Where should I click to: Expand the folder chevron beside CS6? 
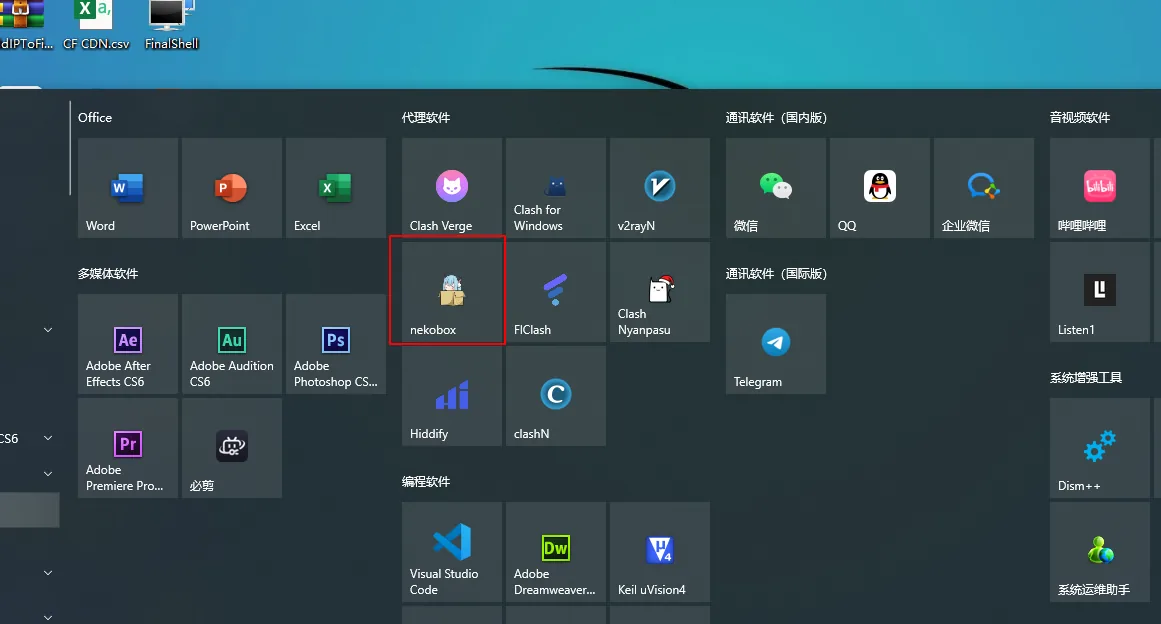tap(48, 438)
